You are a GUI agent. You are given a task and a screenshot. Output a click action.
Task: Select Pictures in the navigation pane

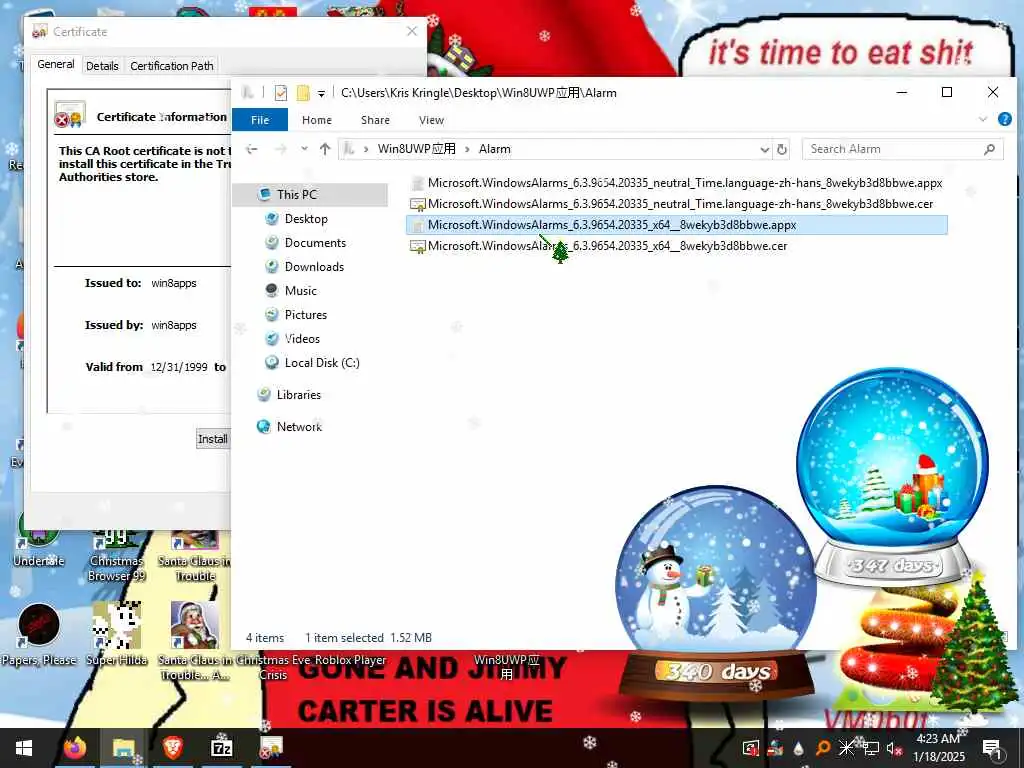point(305,315)
